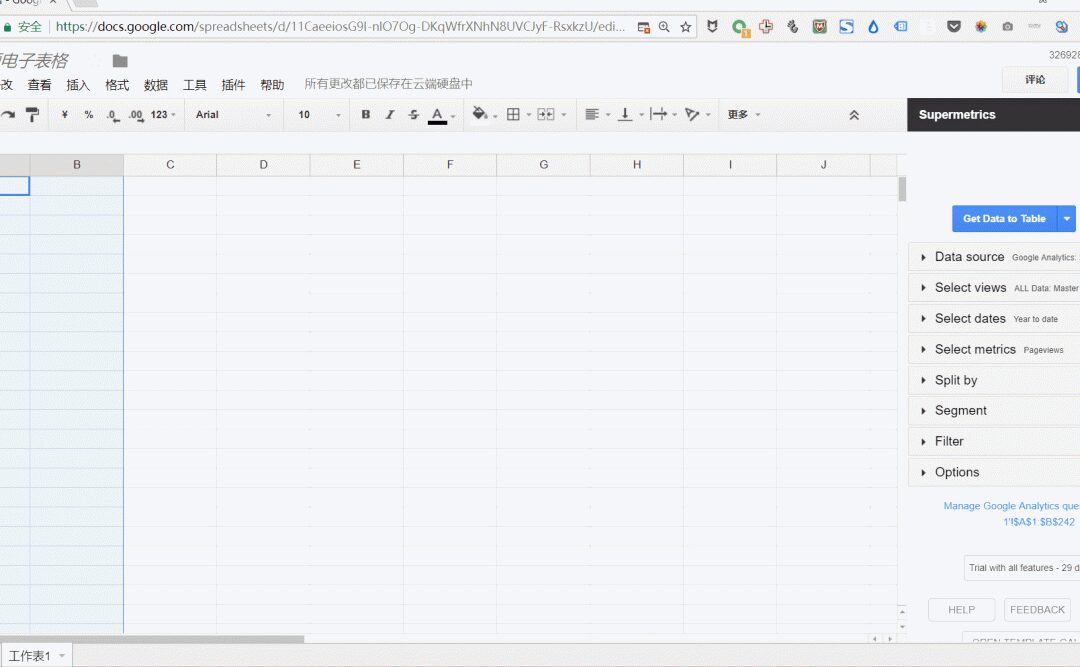The height and width of the screenshot is (667, 1080).
Task: Expand the Data source section
Action: [994, 257]
